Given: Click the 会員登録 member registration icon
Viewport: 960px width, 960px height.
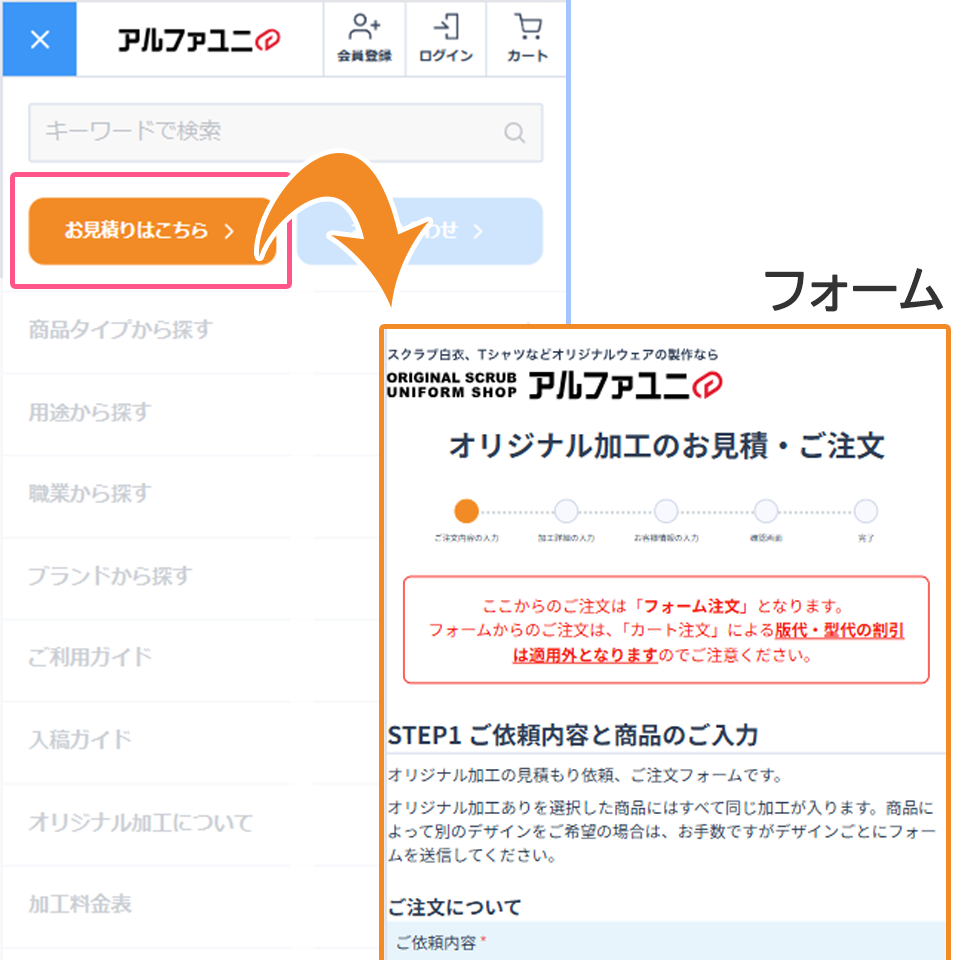Looking at the screenshot, I should (364, 39).
